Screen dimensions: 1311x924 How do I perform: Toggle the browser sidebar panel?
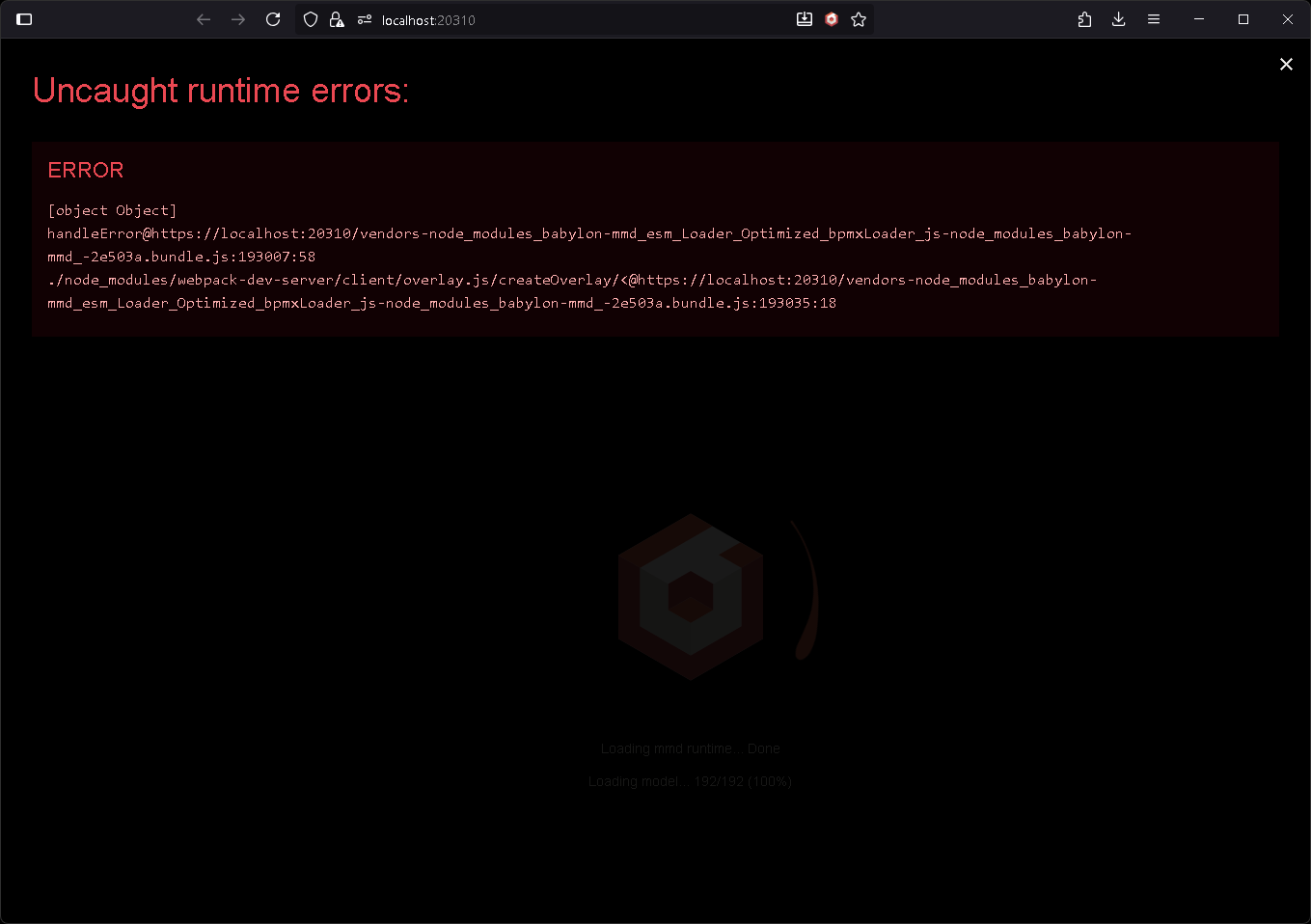pyautogui.click(x=25, y=19)
